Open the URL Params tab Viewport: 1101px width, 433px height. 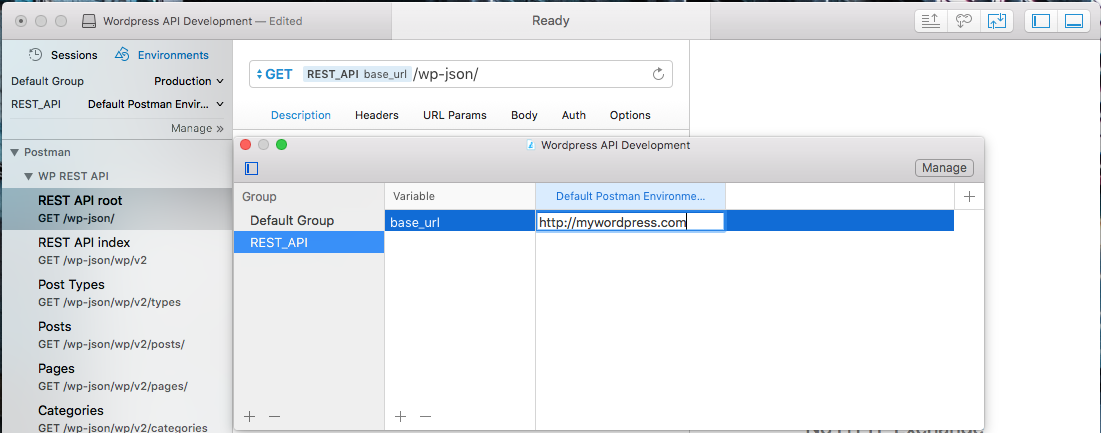coord(454,115)
